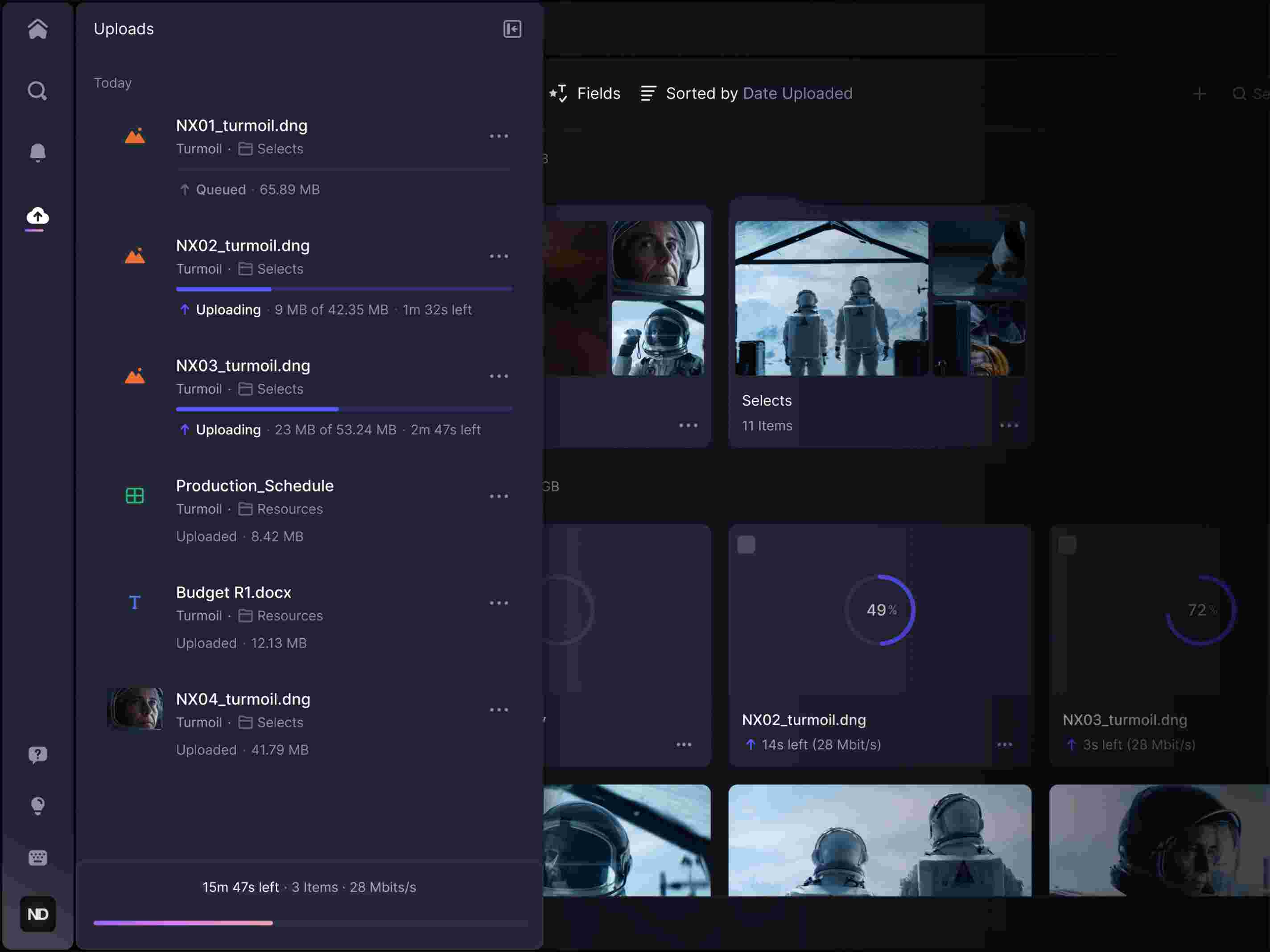1270x952 pixels.
Task: Open more options on Selects folder card
Action: tap(1009, 425)
